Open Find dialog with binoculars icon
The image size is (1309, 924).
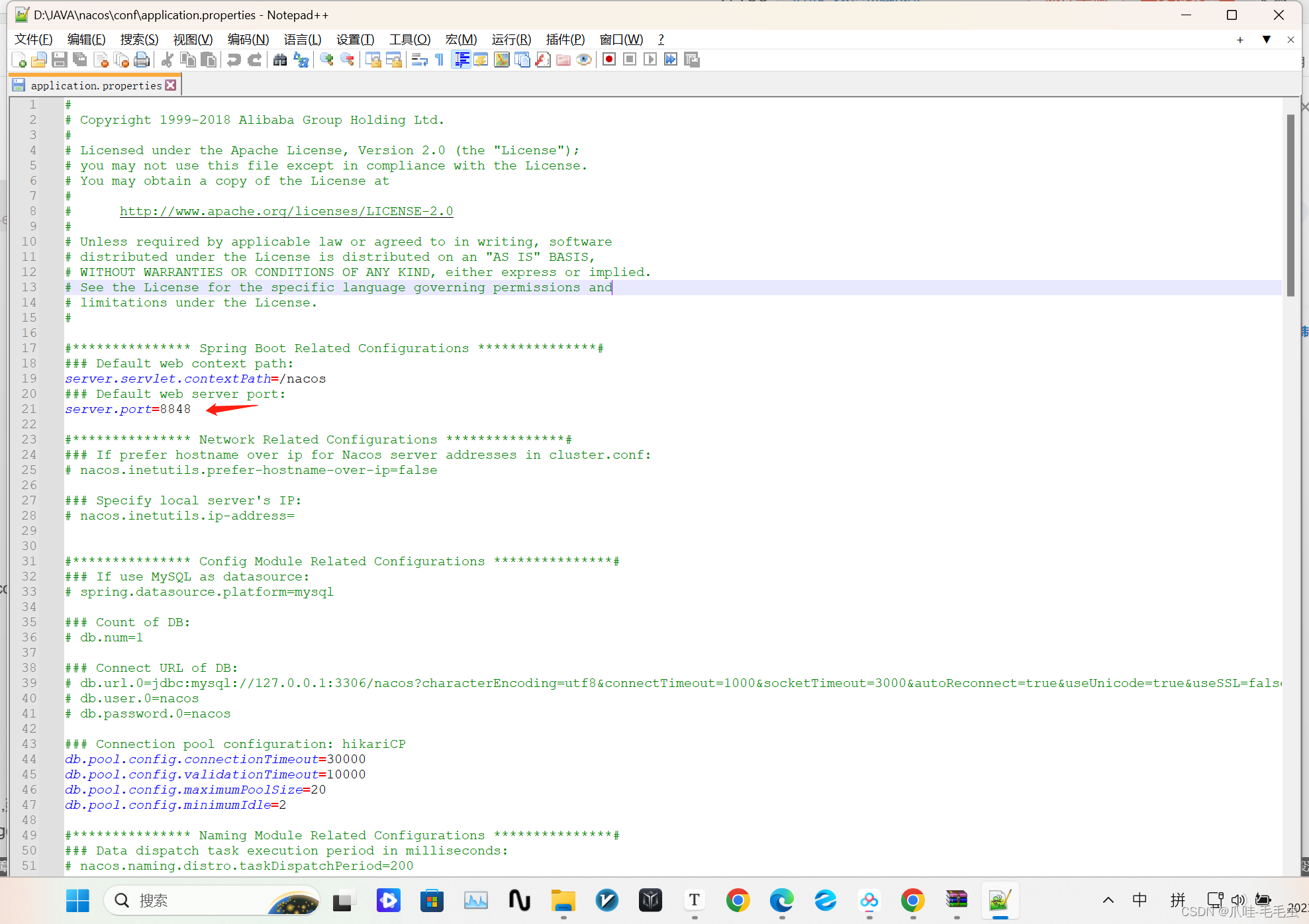[280, 60]
